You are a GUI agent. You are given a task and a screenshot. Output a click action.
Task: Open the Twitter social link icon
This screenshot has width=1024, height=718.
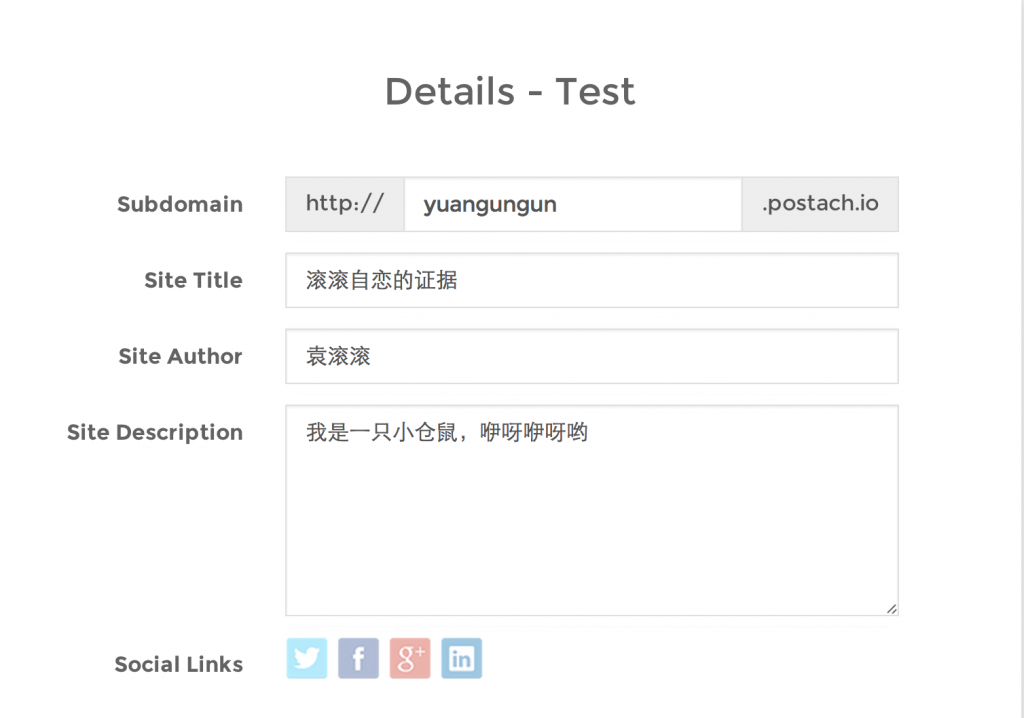tap(306, 658)
